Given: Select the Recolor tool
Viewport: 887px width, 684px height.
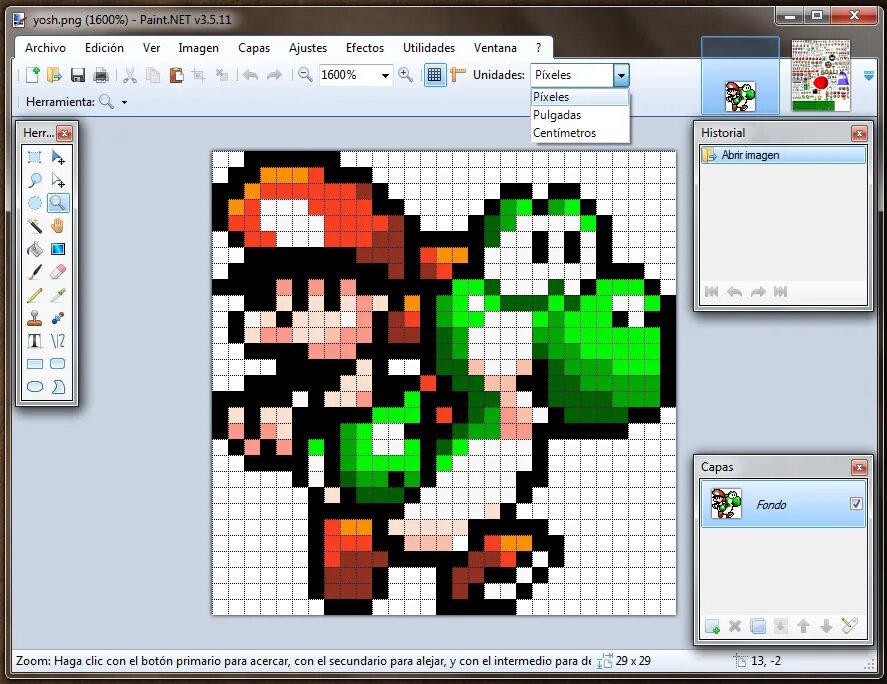Looking at the screenshot, I should click(58, 318).
